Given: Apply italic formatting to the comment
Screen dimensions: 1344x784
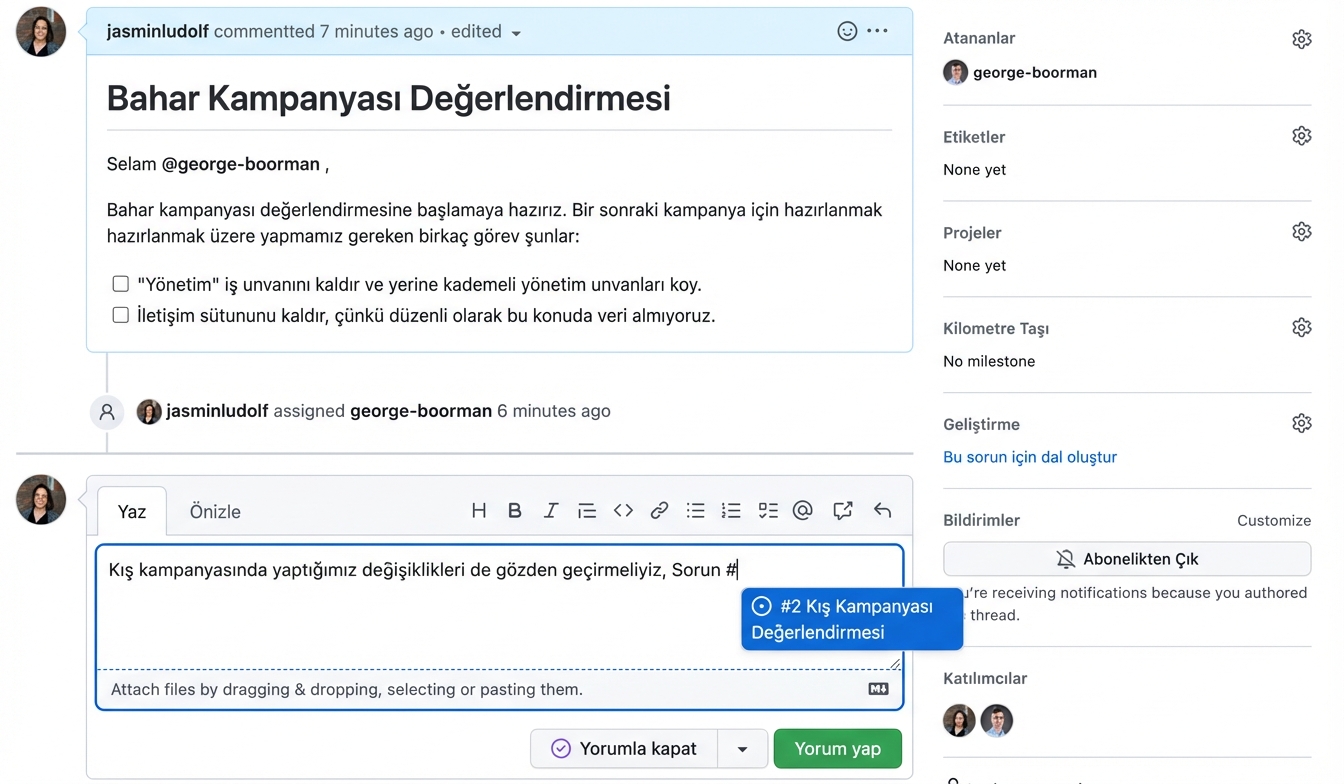Looking at the screenshot, I should (551, 510).
